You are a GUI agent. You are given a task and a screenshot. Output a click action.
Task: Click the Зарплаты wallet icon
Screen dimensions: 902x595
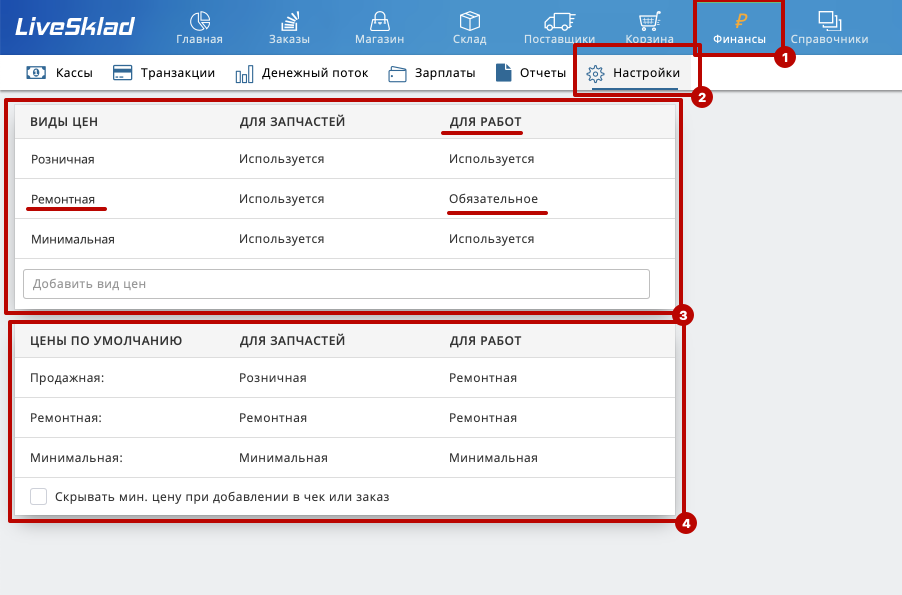[398, 74]
